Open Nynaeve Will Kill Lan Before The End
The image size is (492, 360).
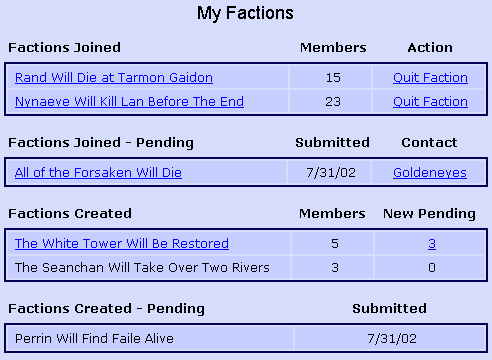coord(129,102)
